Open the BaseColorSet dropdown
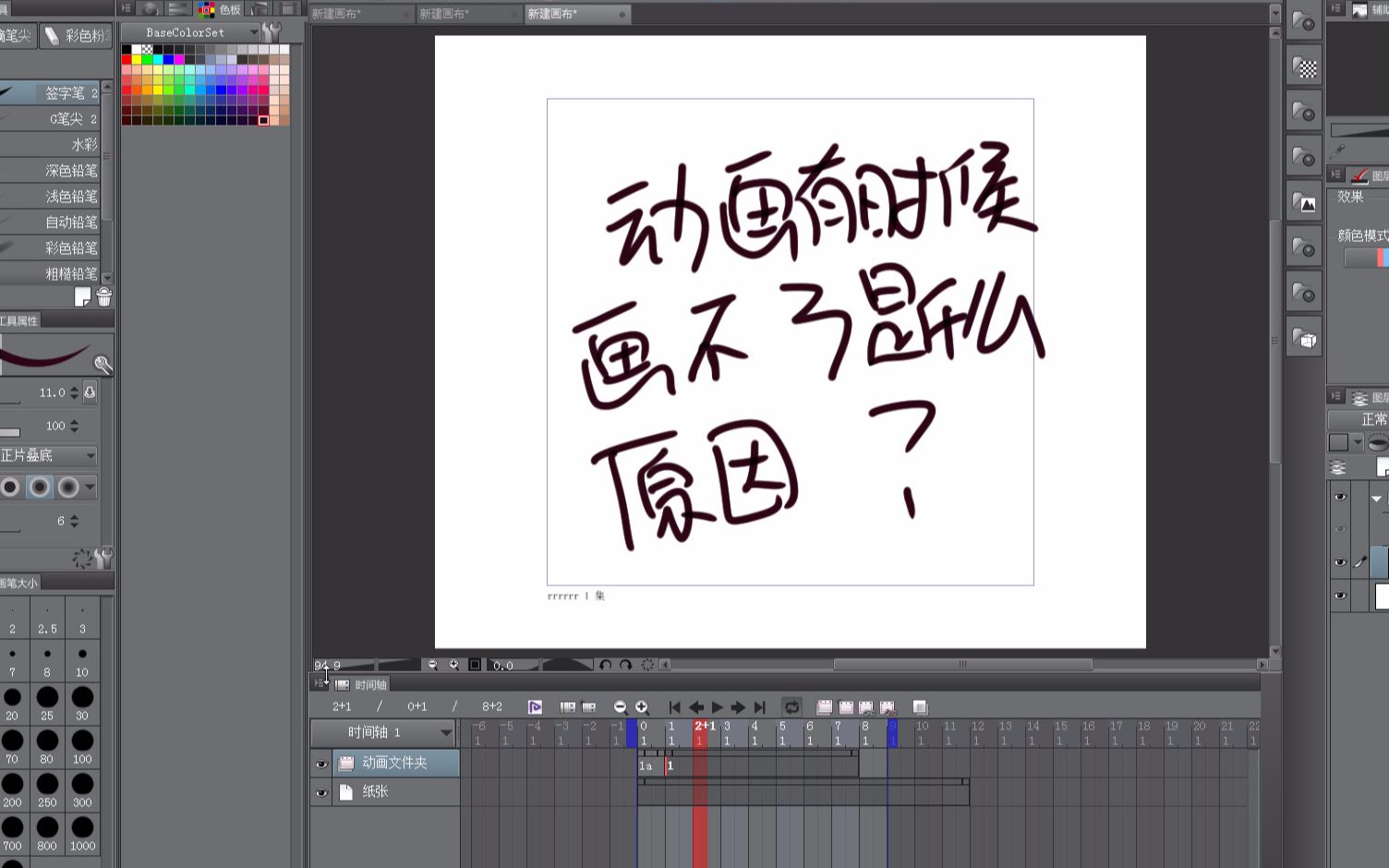This screenshot has width=1389, height=868. click(x=256, y=31)
